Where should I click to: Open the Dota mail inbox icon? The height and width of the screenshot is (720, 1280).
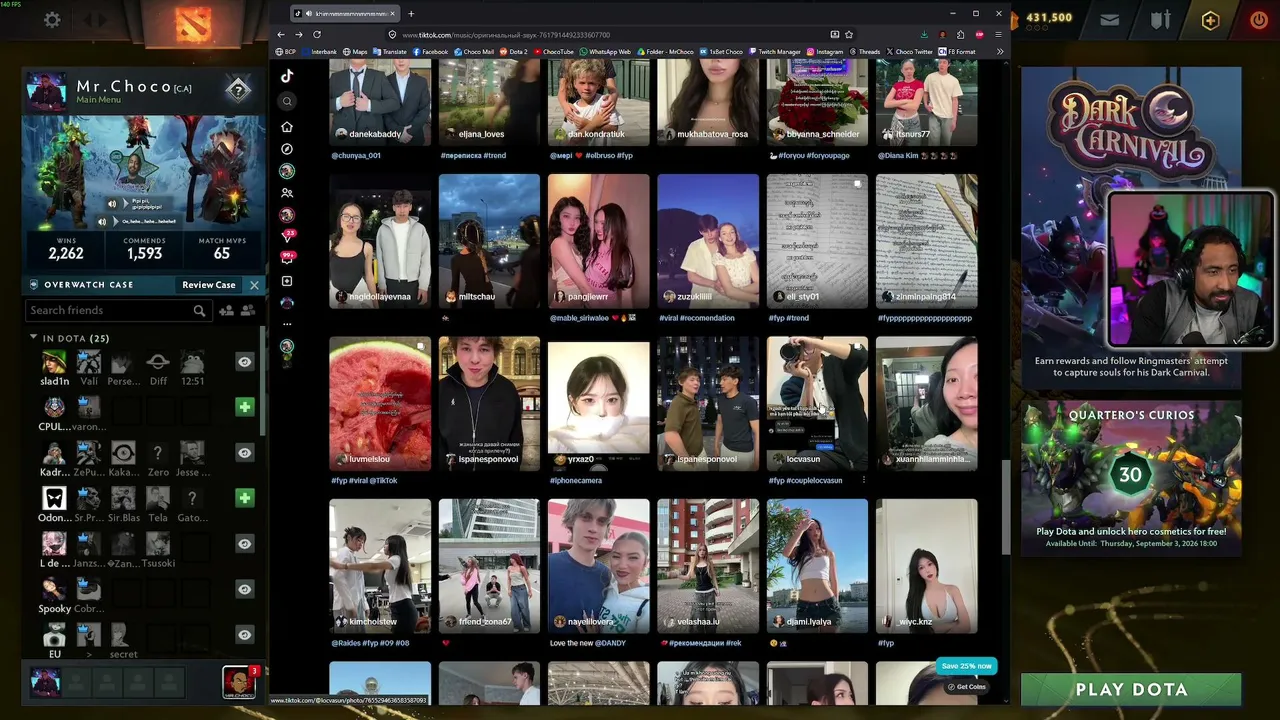1109,19
